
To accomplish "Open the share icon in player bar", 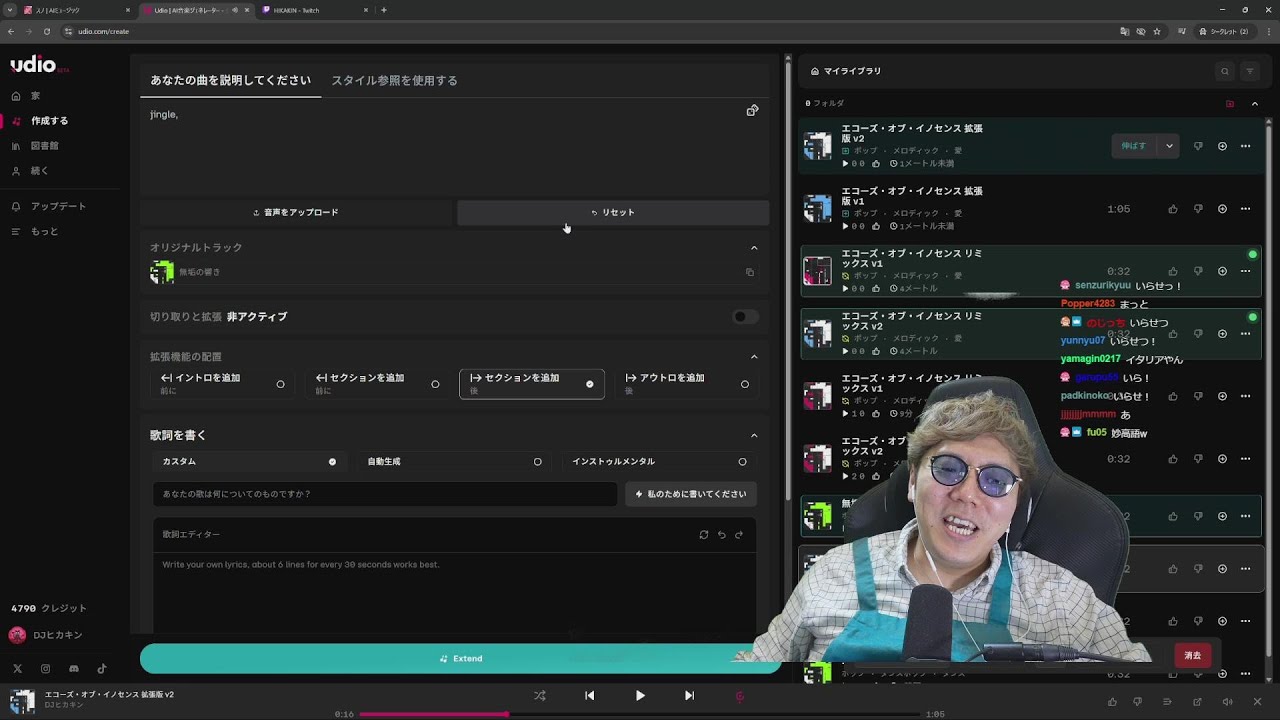I will click(1197, 702).
